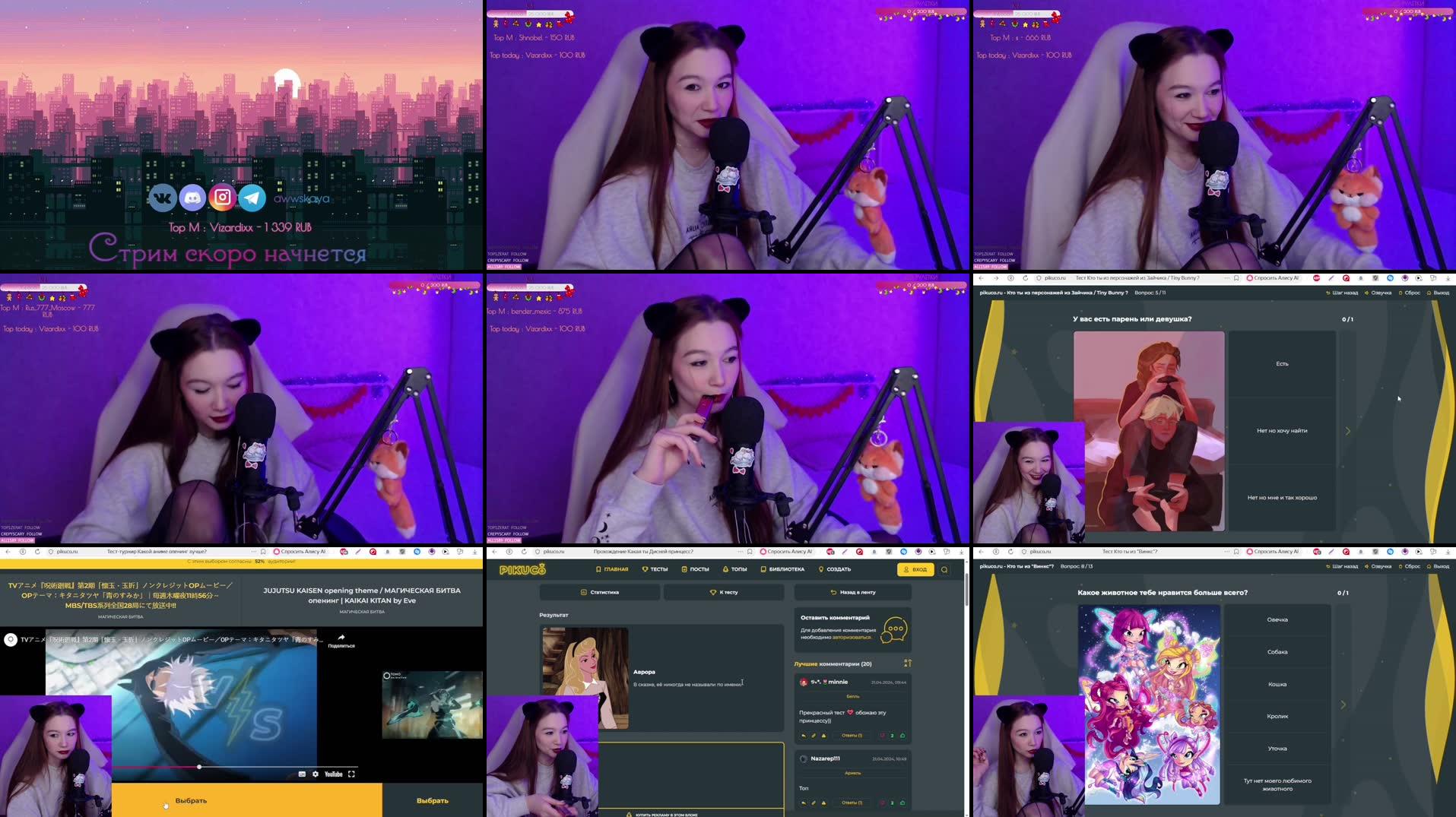This screenshot has height=817, width=1456.
Task: Expand Ответы under minnie's comment
Action: [x=853, y=735]
